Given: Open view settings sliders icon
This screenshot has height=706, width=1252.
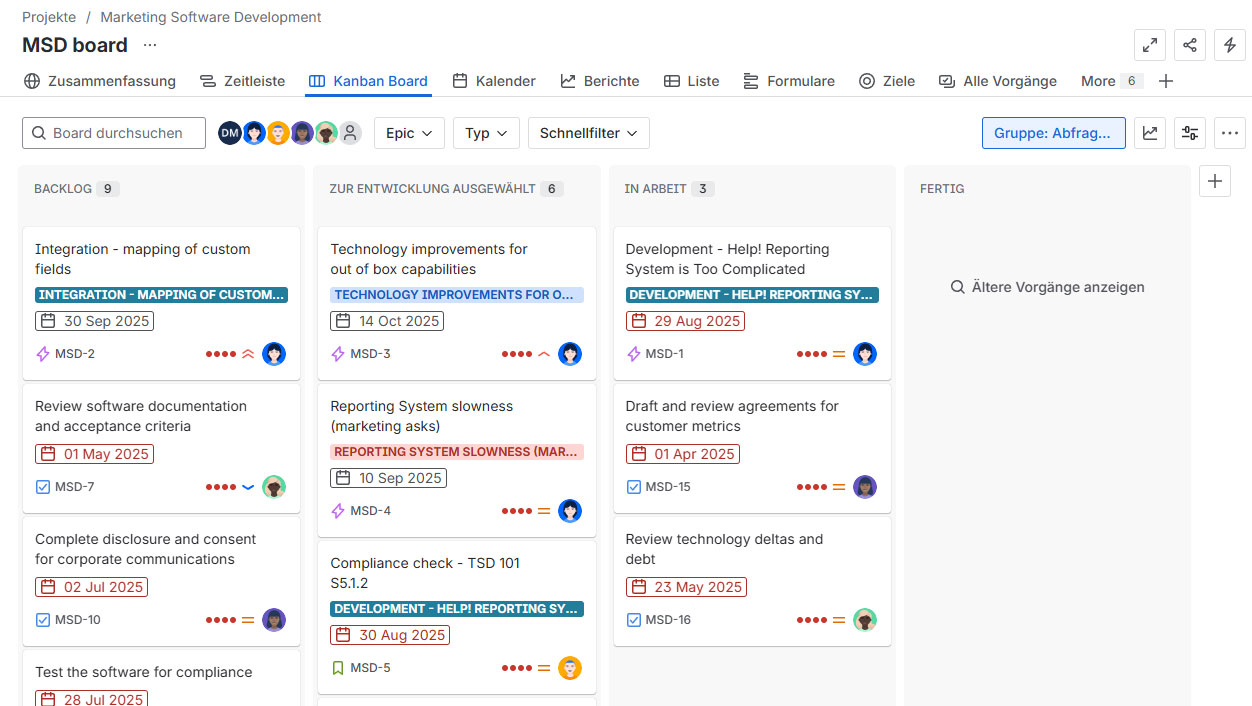Looking at the screenshot, I should point(1190,133).
